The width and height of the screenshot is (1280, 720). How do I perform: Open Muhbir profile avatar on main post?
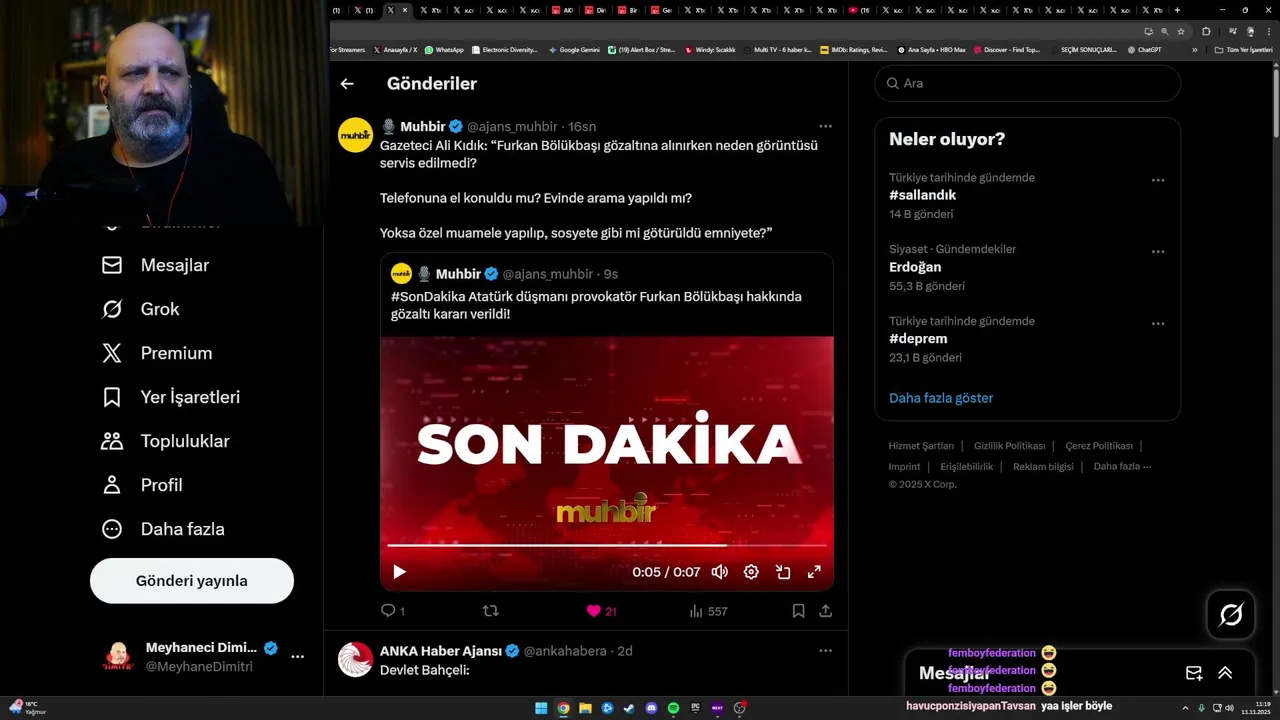coord(355,134)
